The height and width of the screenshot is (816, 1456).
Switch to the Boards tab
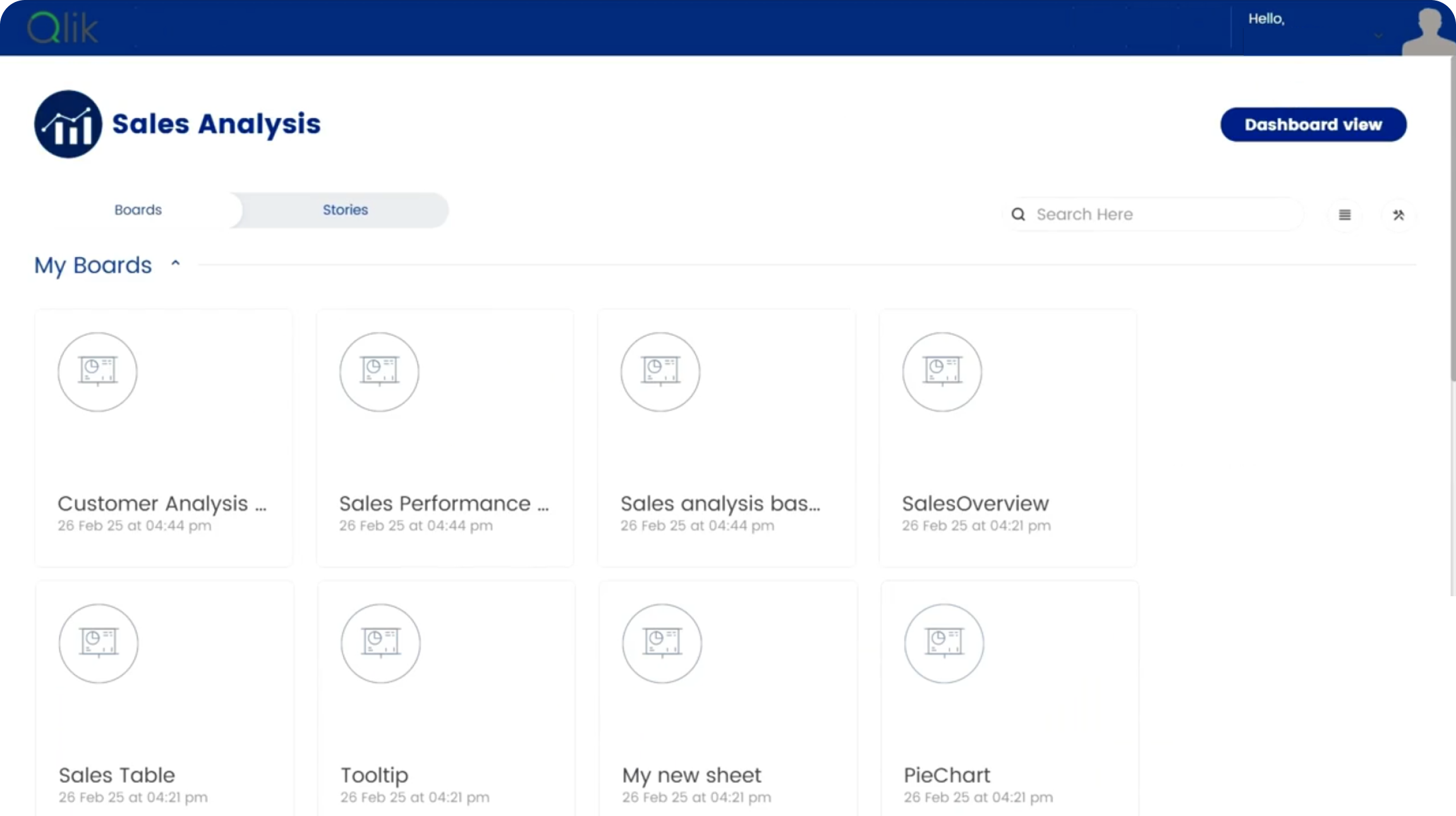(138, 210)
